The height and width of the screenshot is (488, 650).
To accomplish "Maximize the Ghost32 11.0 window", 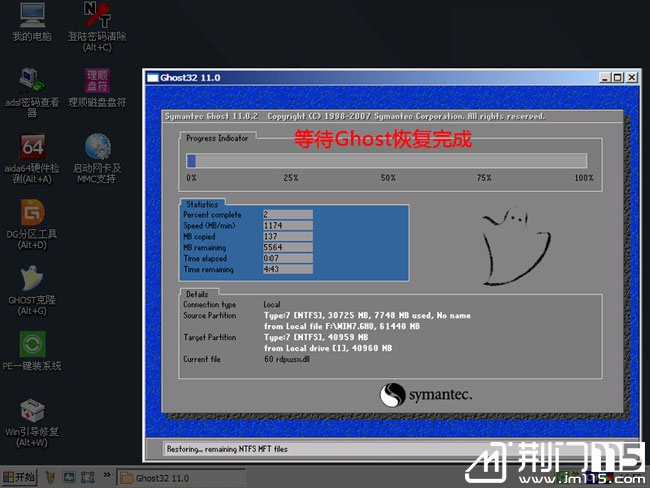I will click(x=618, y=78).
